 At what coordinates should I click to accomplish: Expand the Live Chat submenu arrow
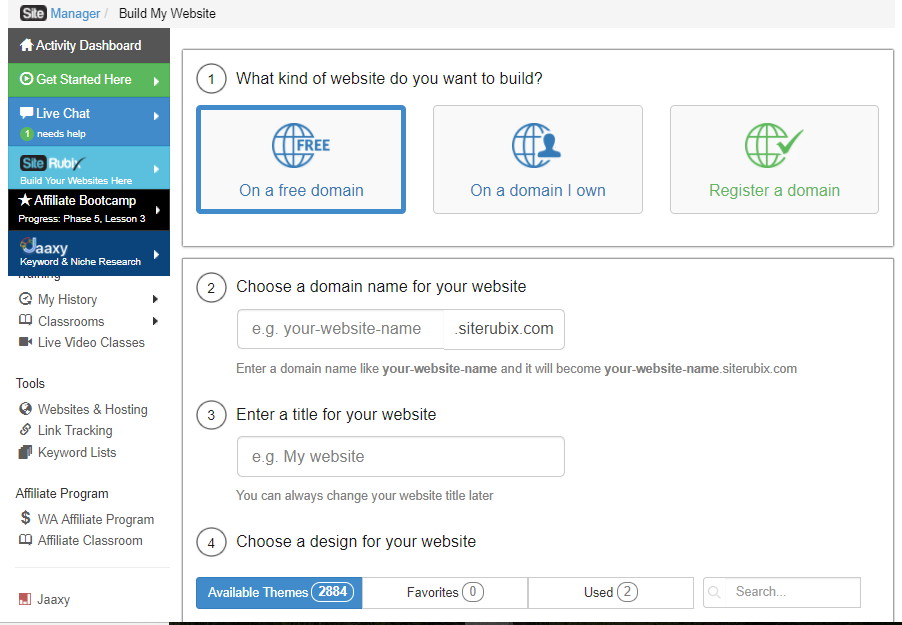click(x=156, y=116)
